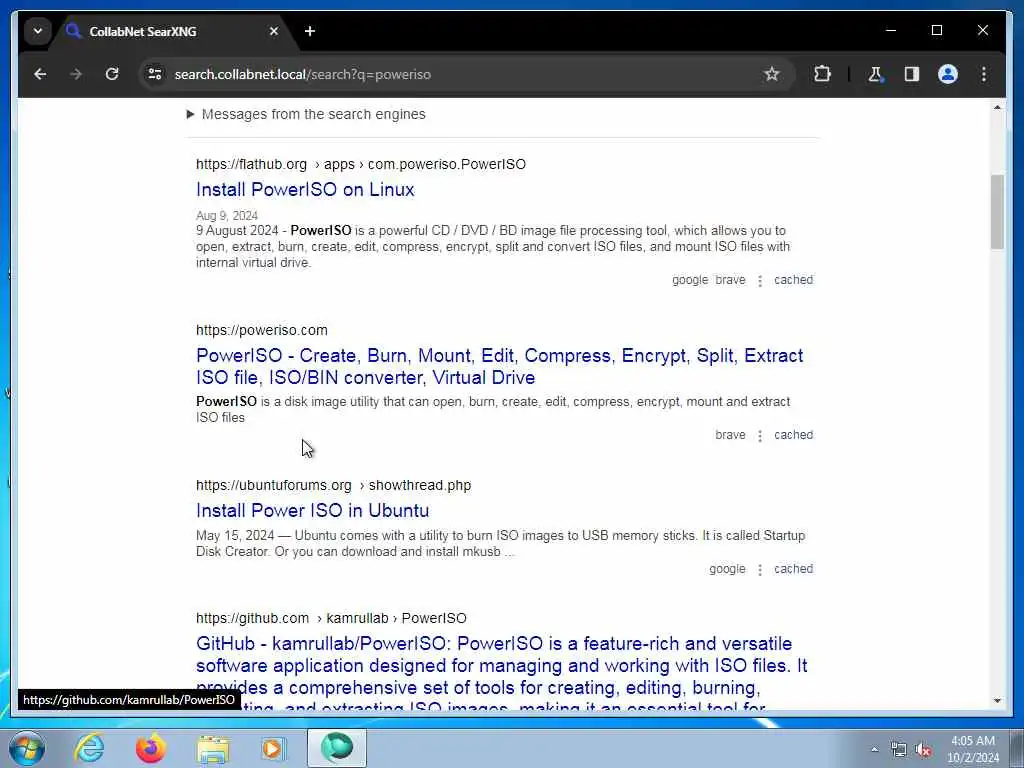Image resolution: width=1024 pixels, height=768 pixels.
Task: Select the CollabNet SearXNG tab
Action: tap(170, 31)
